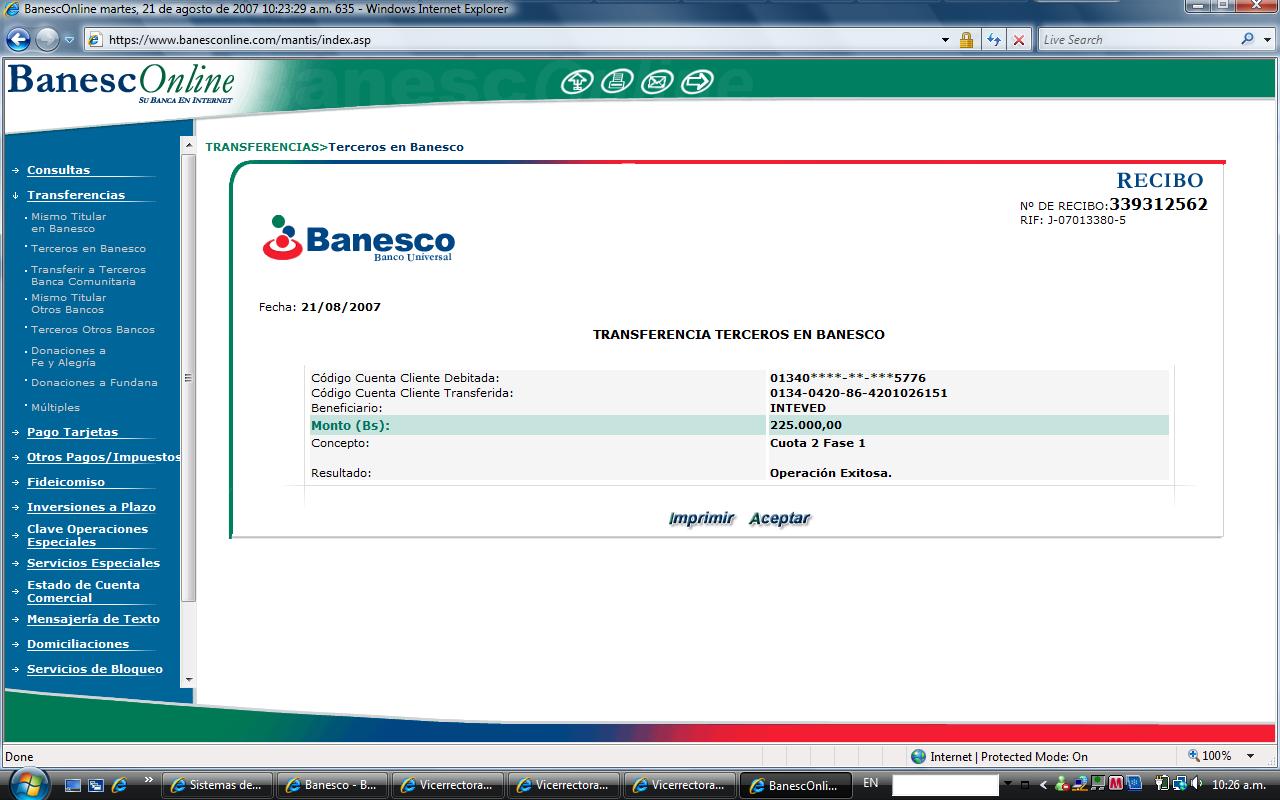
Task: Click the red Stop loading button
Action: [1019, 40]
